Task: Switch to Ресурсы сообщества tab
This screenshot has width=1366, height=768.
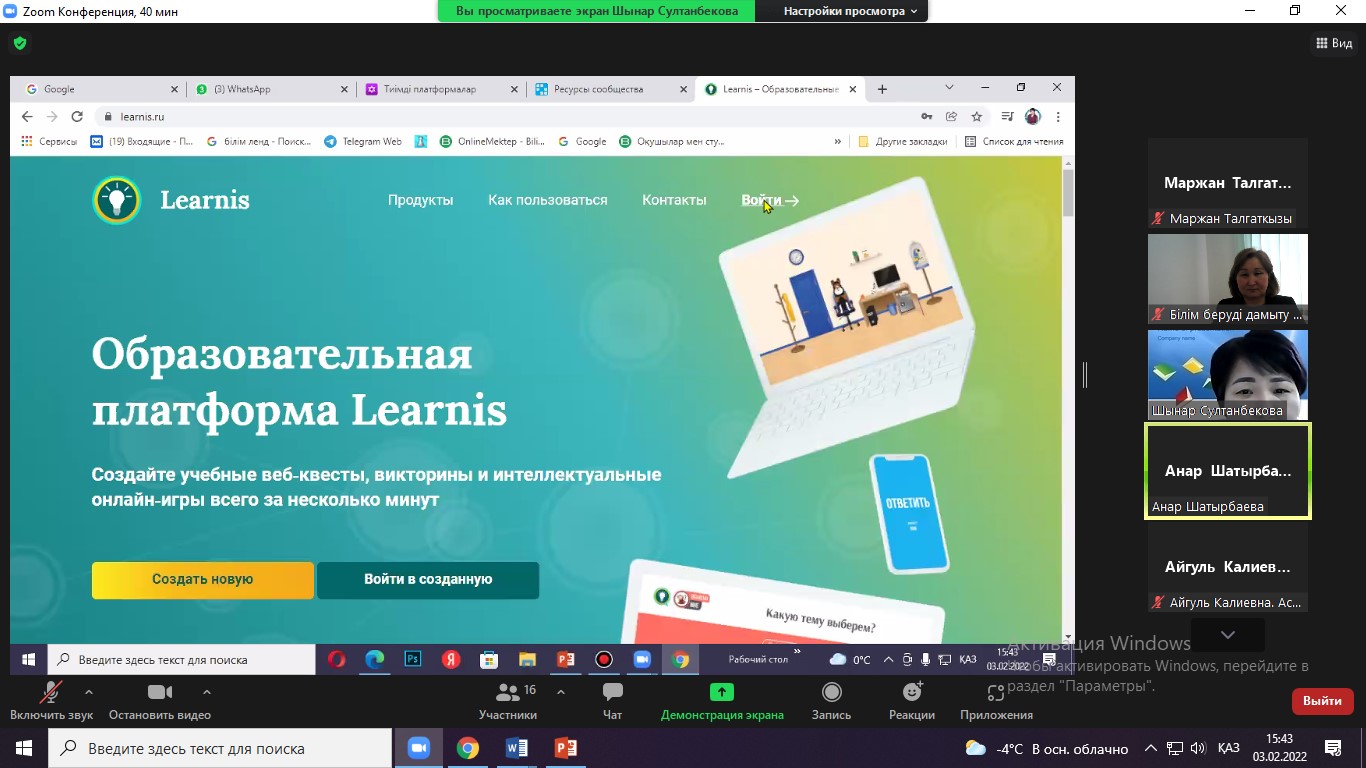Action: click(610, 89)
